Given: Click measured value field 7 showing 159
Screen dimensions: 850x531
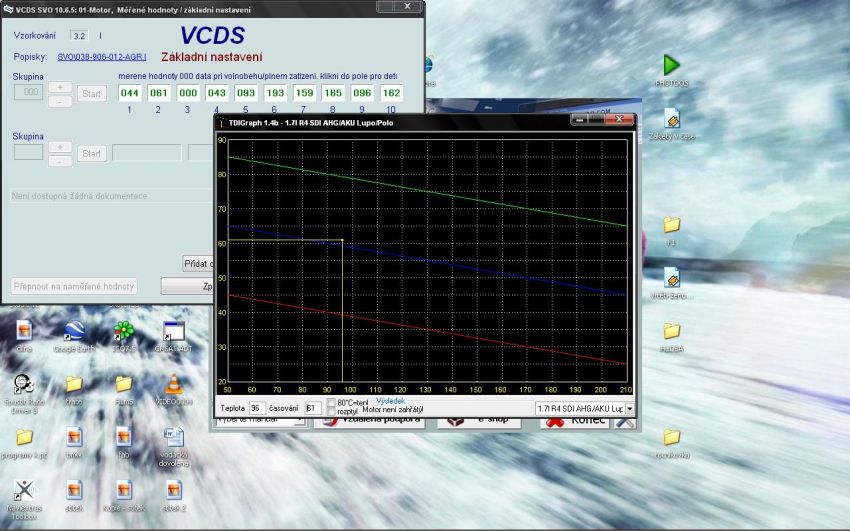Looking at the screenshot, I should [304, 93].
